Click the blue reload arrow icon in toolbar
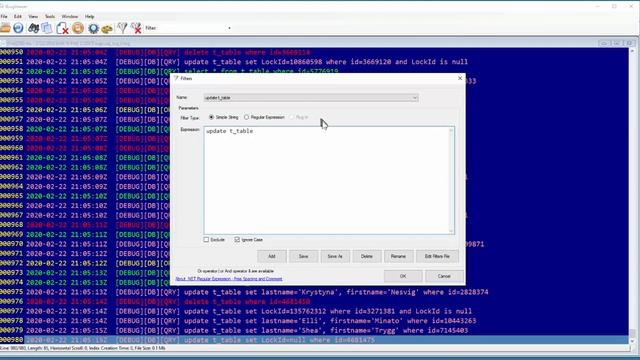The height and width of the screenshot is (360, 640). [x=18, y=28]
